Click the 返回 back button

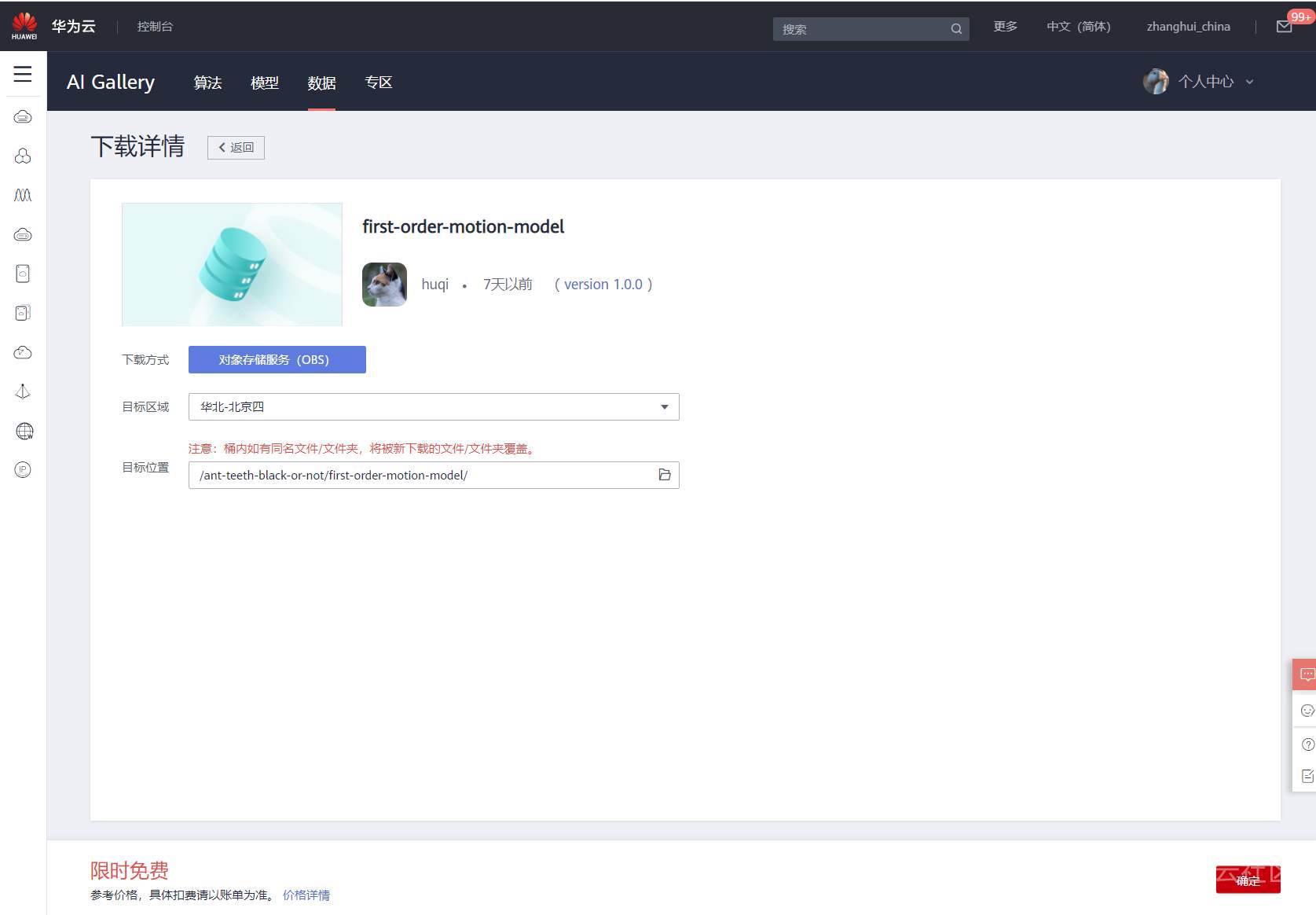pyautogui.click(x=236, y=148)
